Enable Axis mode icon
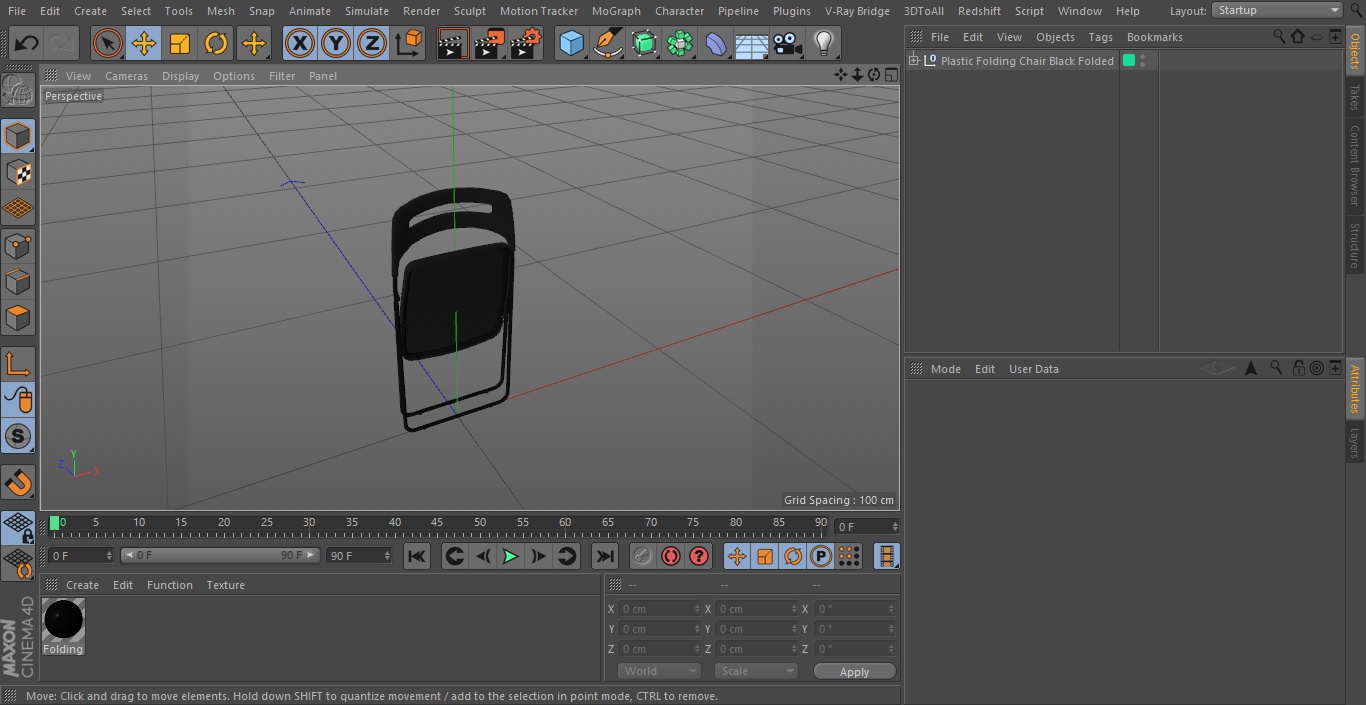Screen dimensions: 1366x705 point(18,365)
